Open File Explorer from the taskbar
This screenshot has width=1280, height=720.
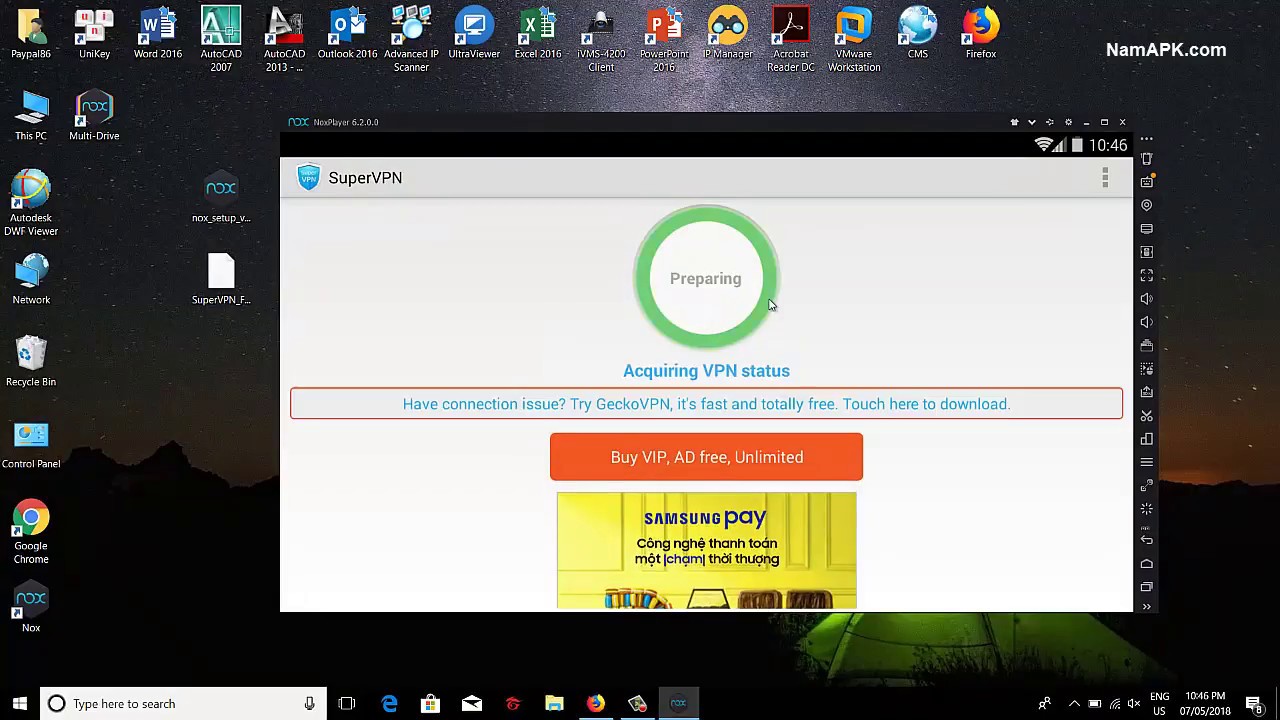[554, 704]
